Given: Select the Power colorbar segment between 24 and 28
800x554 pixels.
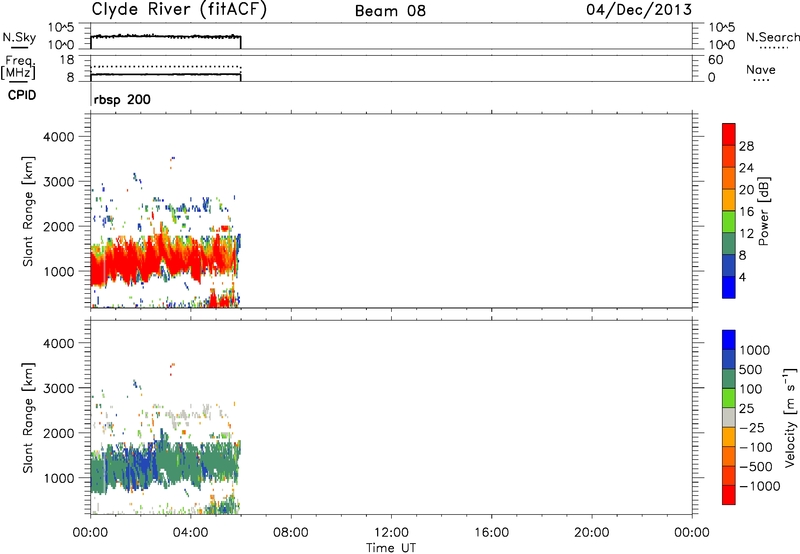Looking at the screenshot, I should pos(729,156).
